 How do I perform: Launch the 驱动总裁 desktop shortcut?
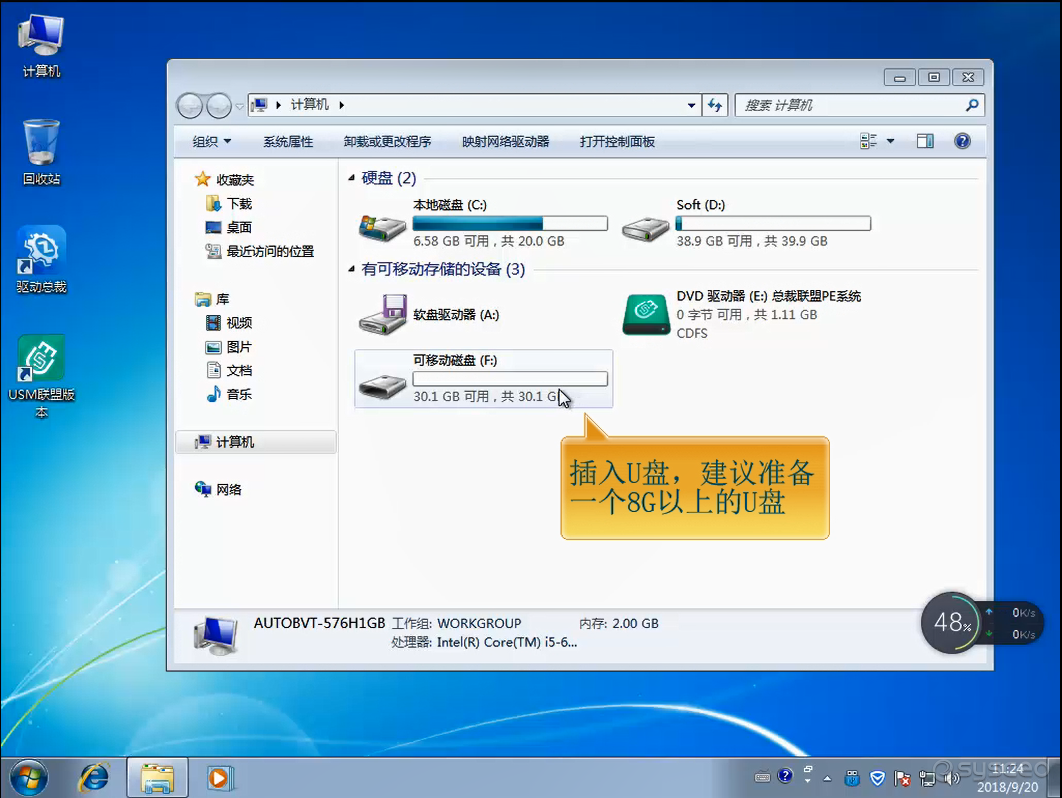pos(41,260)
